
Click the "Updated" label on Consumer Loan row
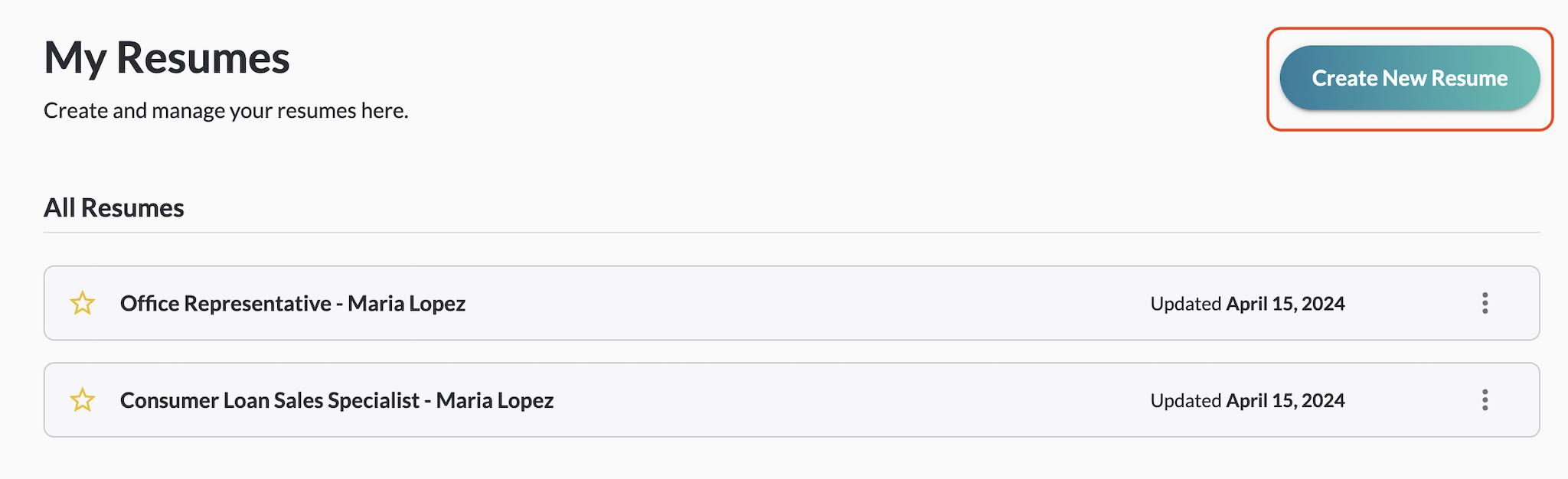[x=1185, y=400]
